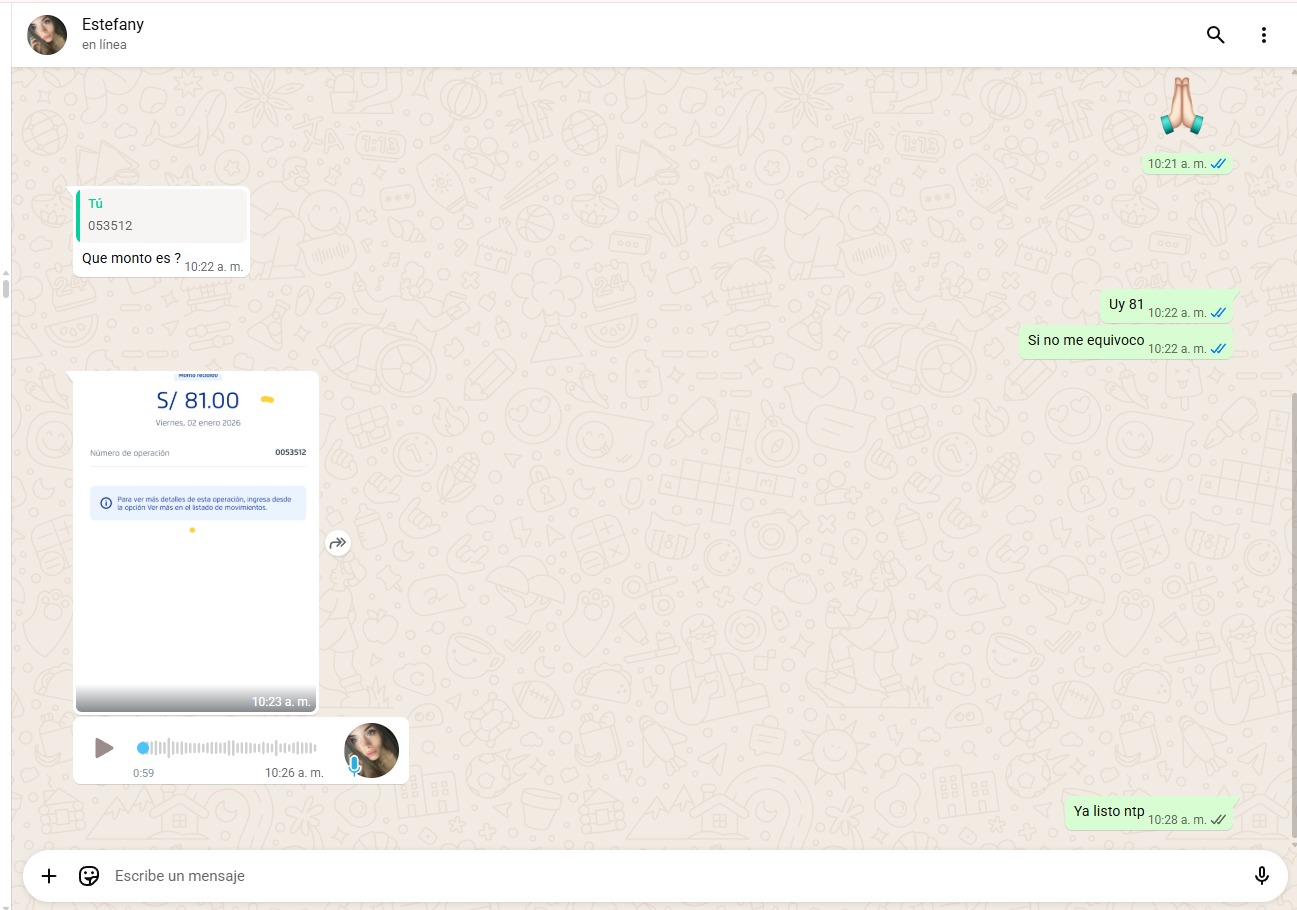Click the 'Que monto es ?' message
The image size is (1297, 910).
(x=132, y=258)
